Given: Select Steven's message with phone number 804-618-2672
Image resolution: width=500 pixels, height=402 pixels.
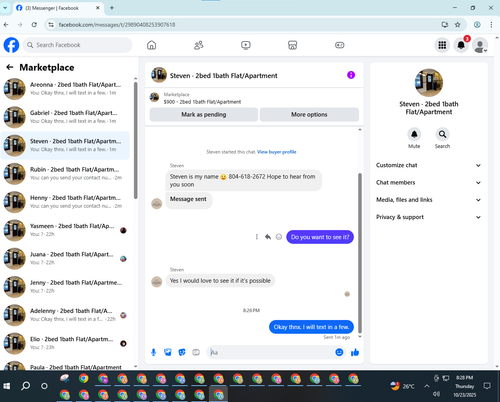Looking at the screenshot, I should tap(243, 180).
